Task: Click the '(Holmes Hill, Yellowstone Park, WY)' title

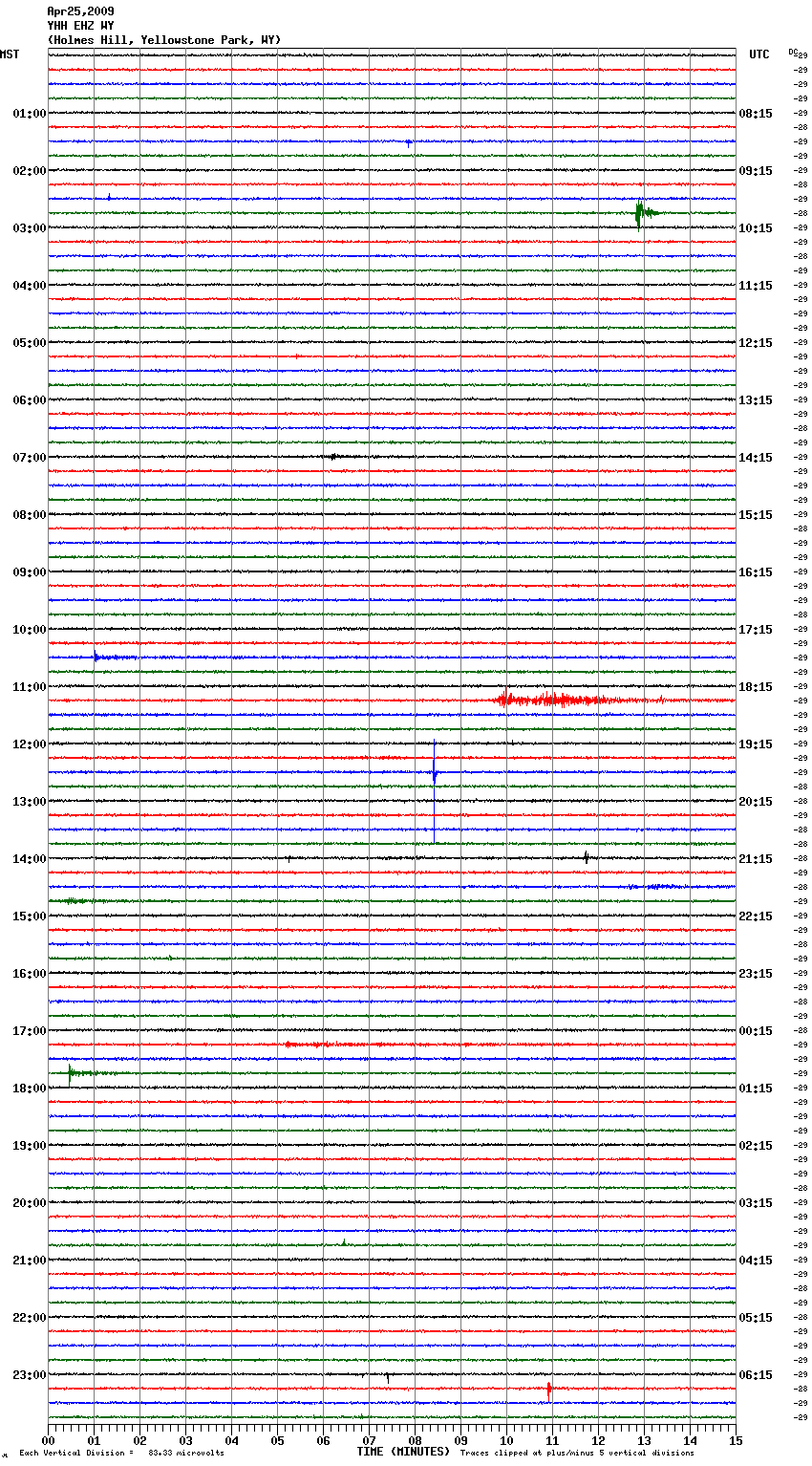Action: (x=164, y=40)
